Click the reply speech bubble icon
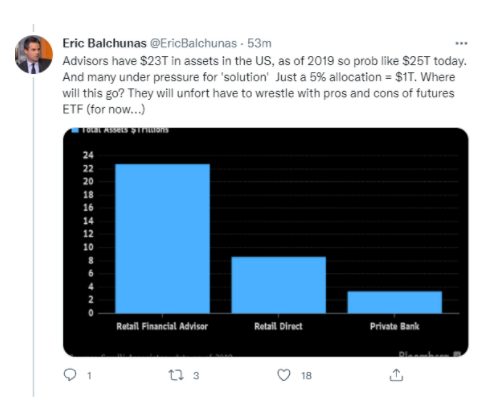The width and height of the screenshot is (498, 410). (x=70, y=375)
